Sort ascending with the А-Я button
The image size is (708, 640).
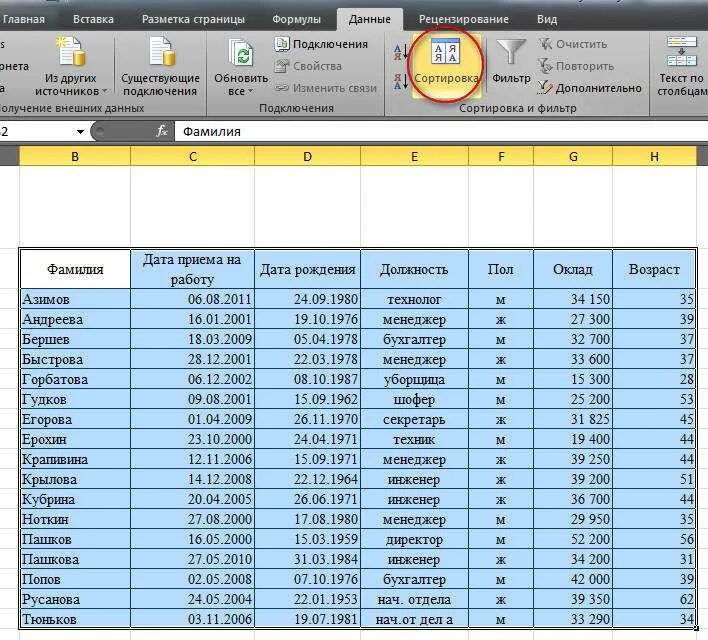tap(400, 52)
